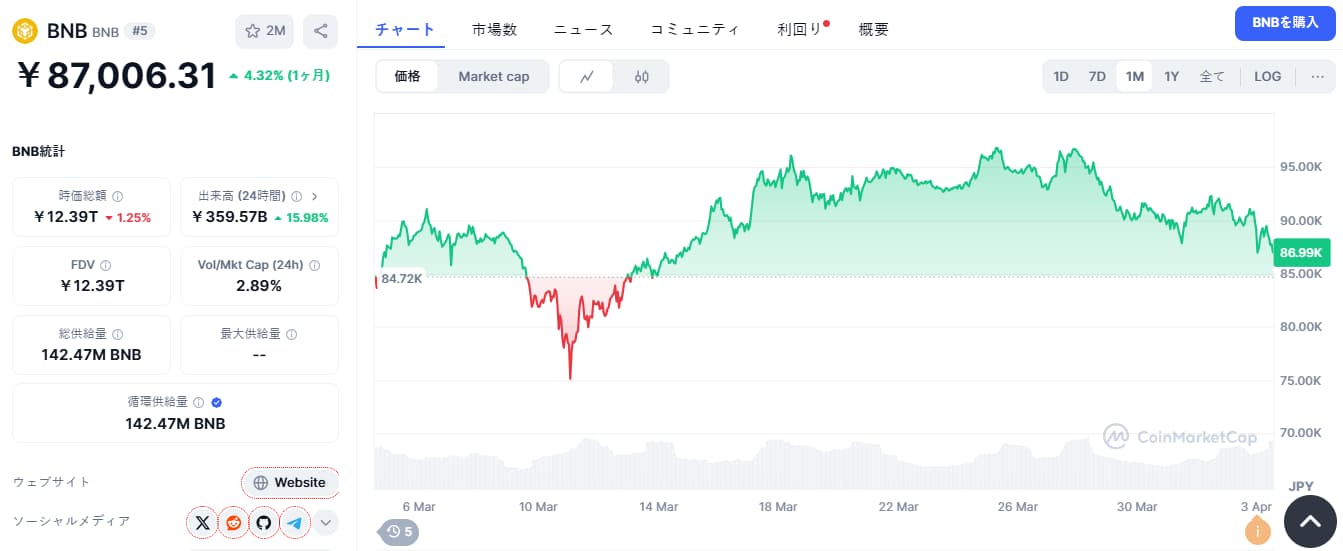Click the scroll-to-top arrow button
1343x551 pixels.
coord(1310,518)
